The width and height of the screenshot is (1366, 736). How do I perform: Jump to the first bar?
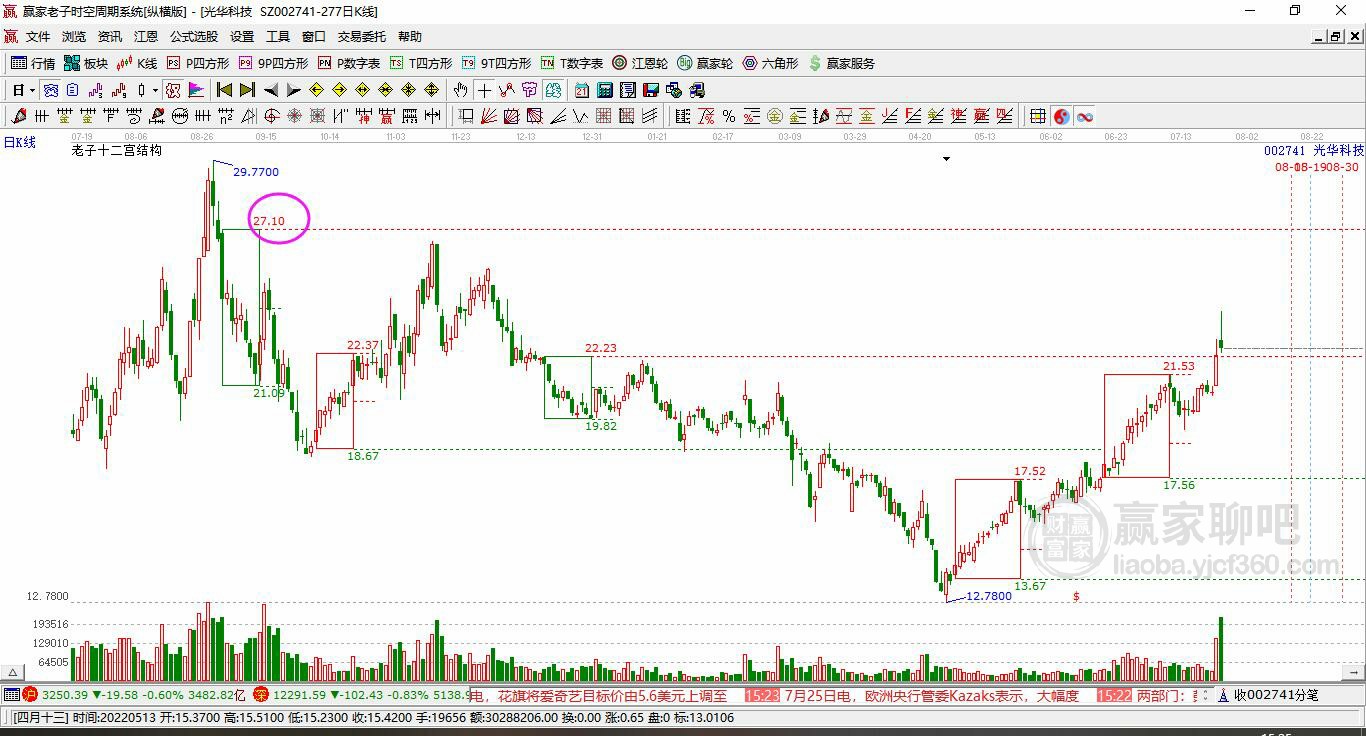(x=225, y=90)
